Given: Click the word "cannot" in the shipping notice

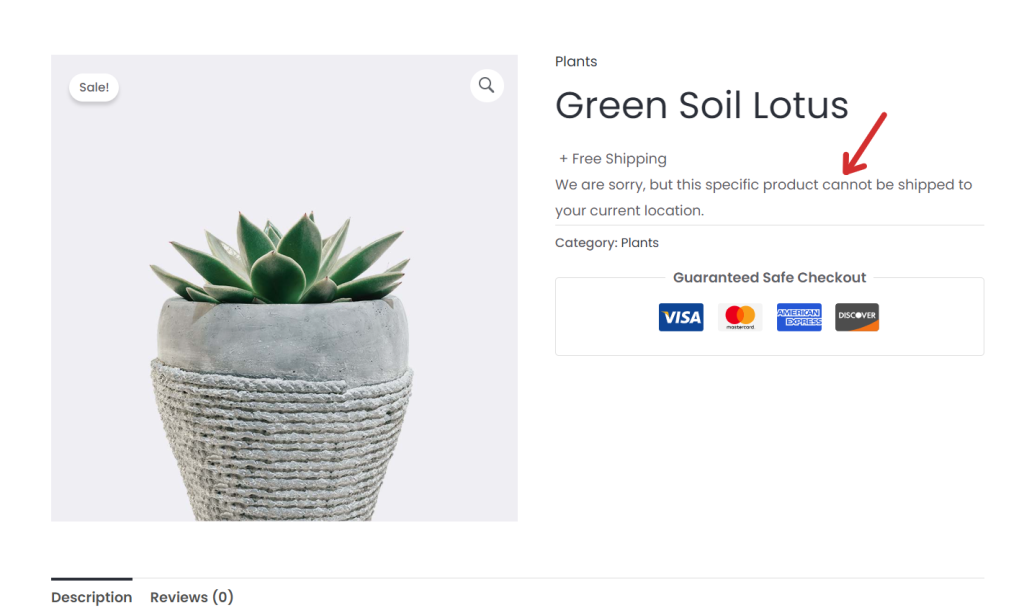Looking at the screenshot, I should pyautogui.click(x=847, y=185).
